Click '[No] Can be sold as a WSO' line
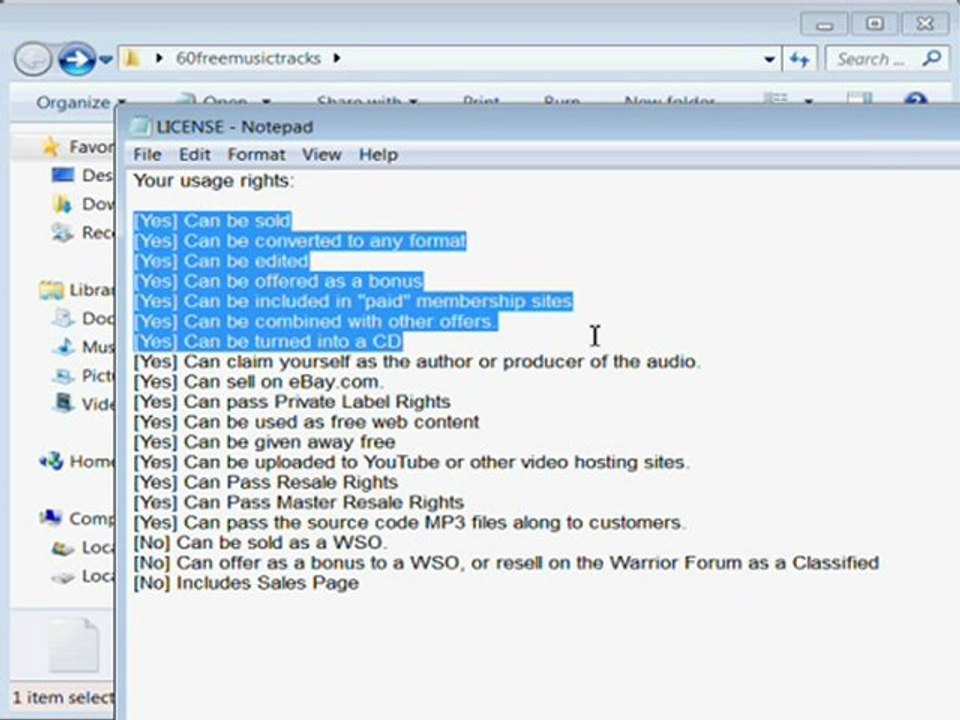The image size is (960, 720). point(260,543)
